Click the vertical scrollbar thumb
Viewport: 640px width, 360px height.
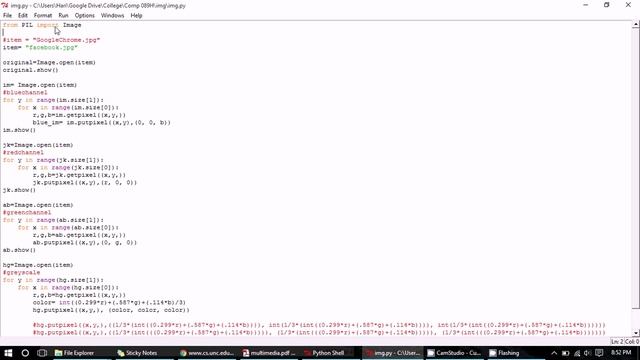coord(636,169)
